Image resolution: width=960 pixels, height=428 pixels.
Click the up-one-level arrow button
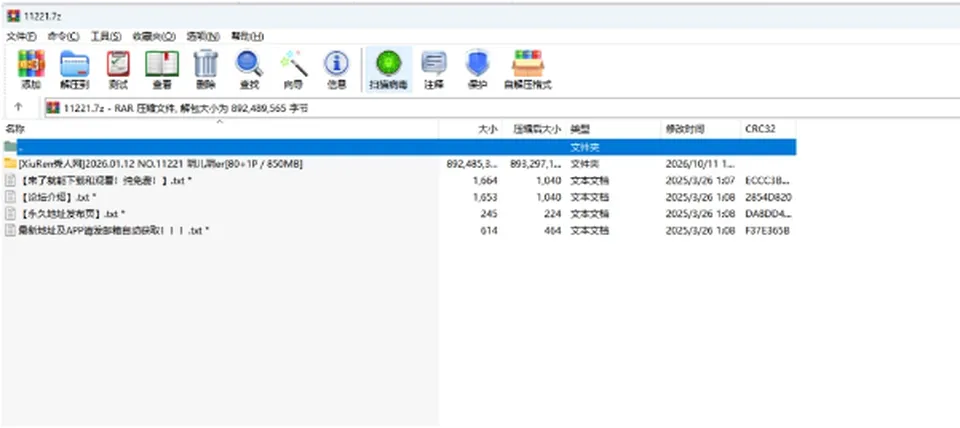(18, 107)
